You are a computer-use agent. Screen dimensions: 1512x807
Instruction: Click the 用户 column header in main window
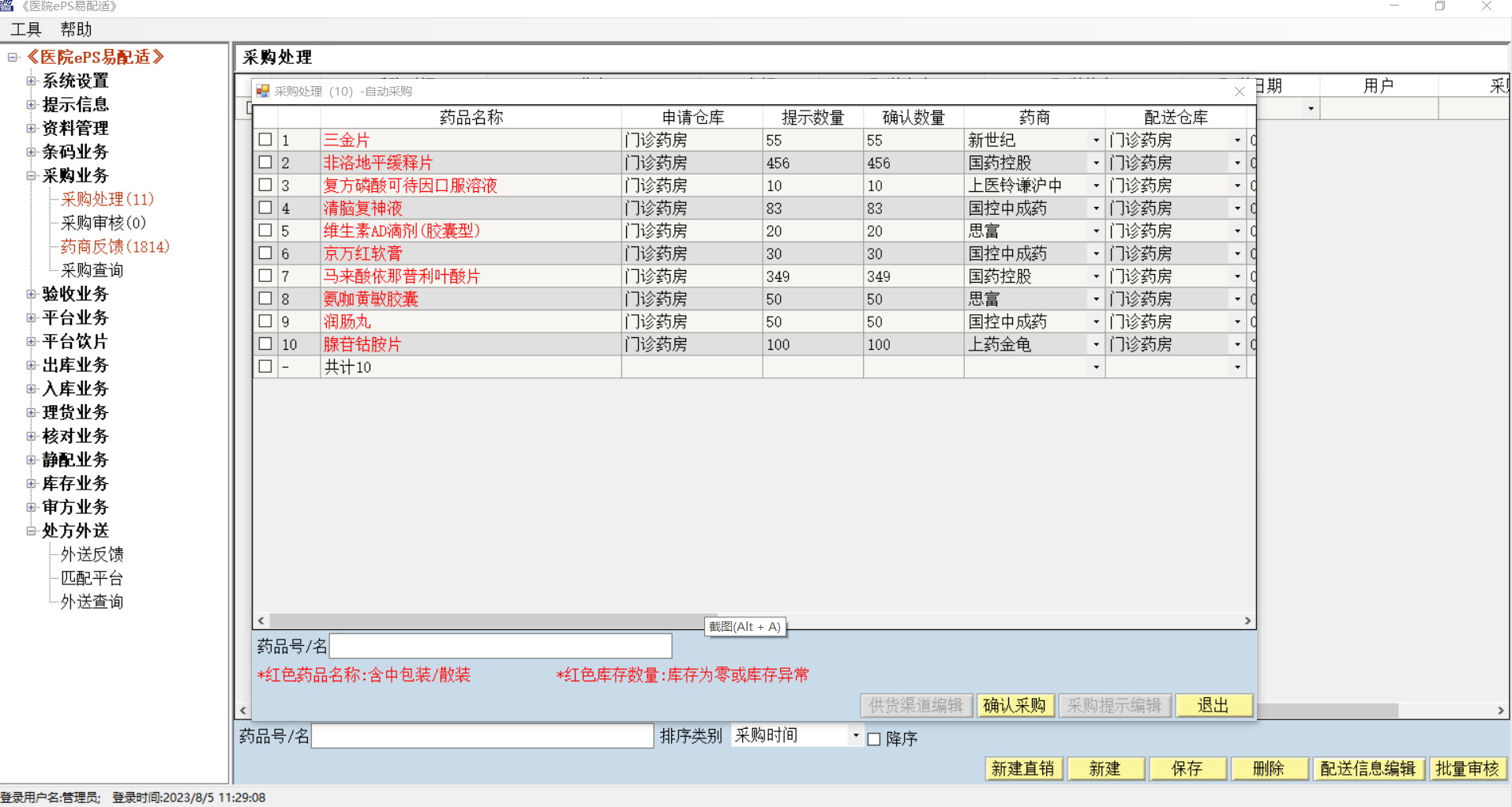pyautogui.click(x=1379, y=86)
